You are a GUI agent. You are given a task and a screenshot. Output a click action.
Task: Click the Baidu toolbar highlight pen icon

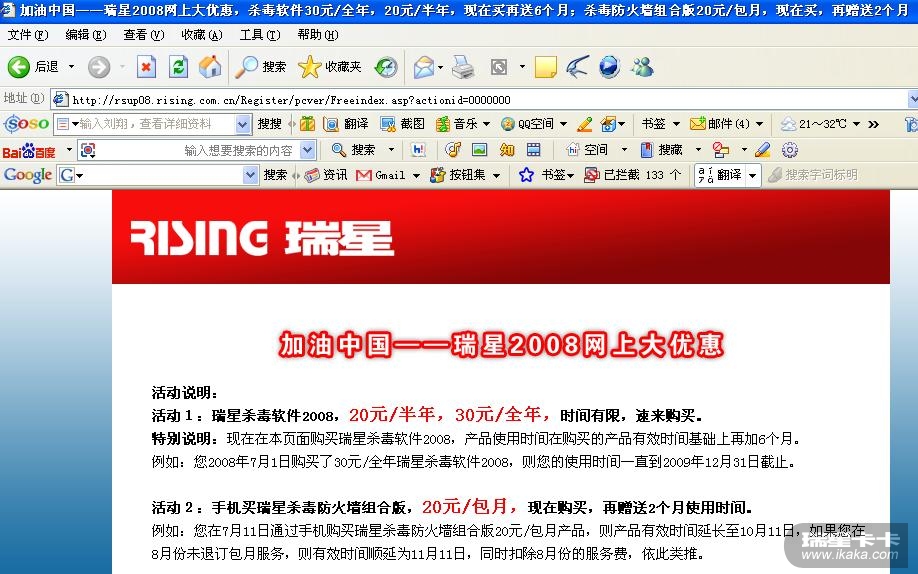(762, 150)
